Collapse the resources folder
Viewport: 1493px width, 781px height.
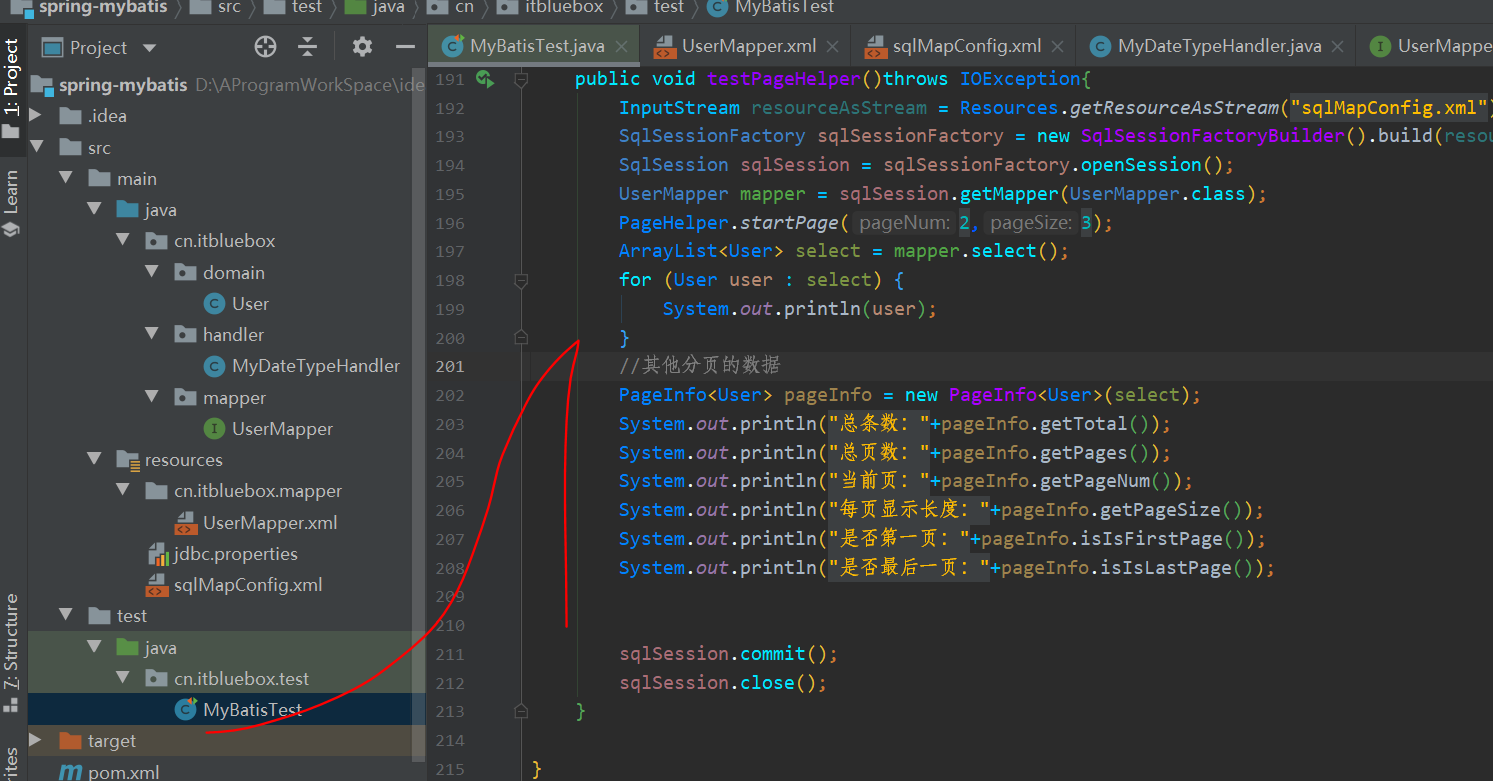tap(96, 459)
